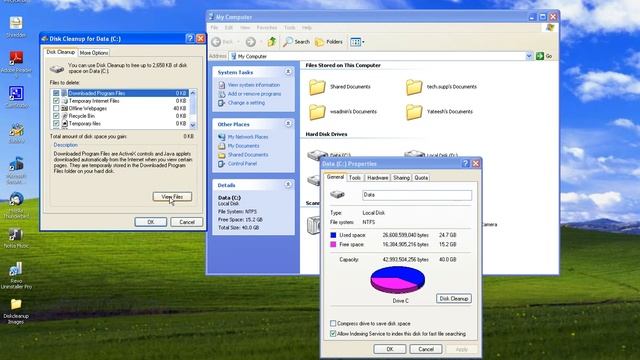Open Control Panel from Other Places
640x360 pixels.
(x=242, y=164)
